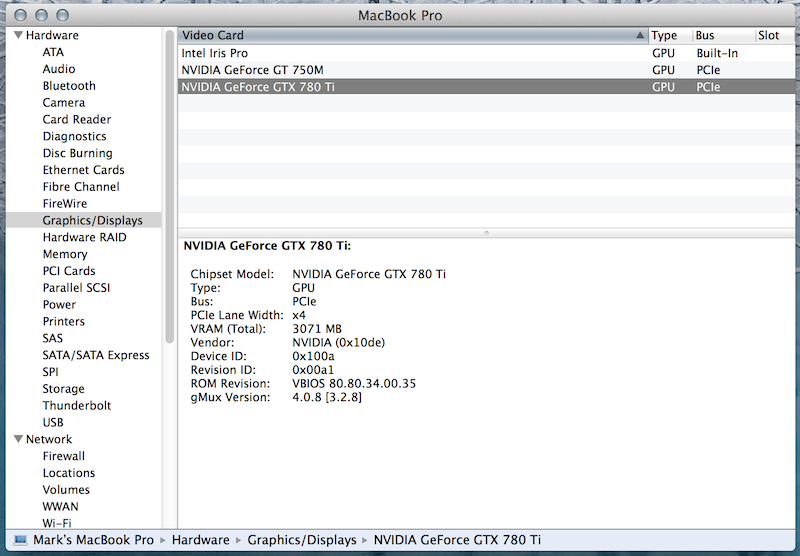The image size is (800, 556).
Task: Select ATA in the sidebar
Action: tap(53, 52)
